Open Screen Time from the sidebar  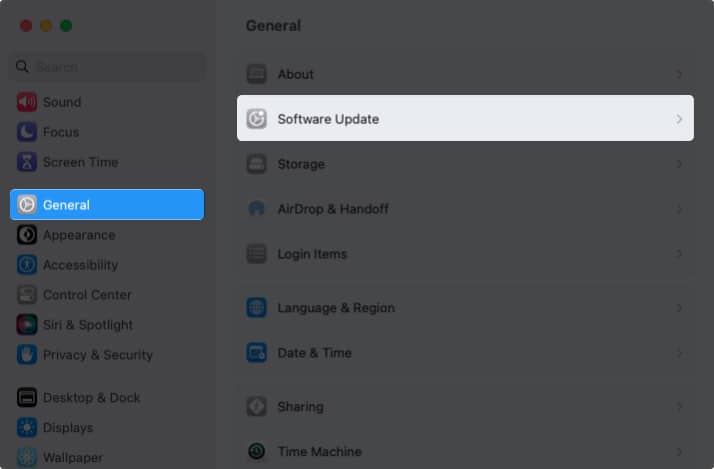tap(107, 162)
